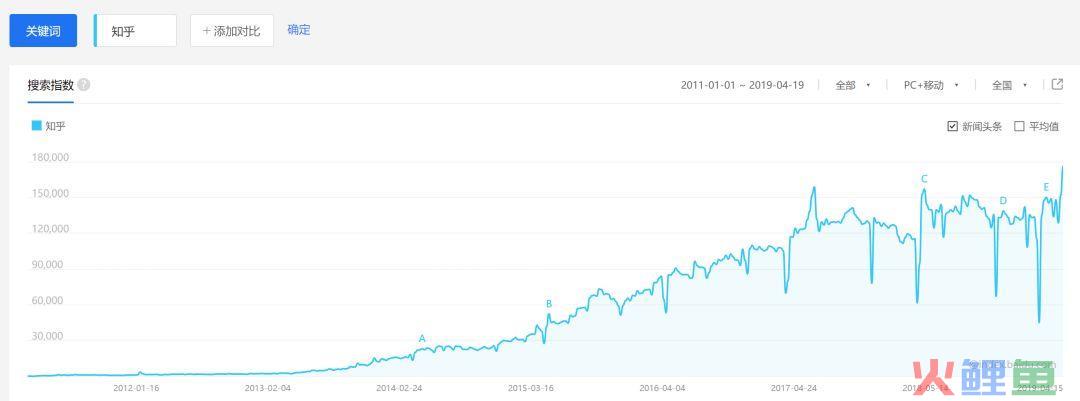The width and height of the screenshot is (1080, 401).
Task: Click news marker E on chart
Action: (x=1046, y=188)
